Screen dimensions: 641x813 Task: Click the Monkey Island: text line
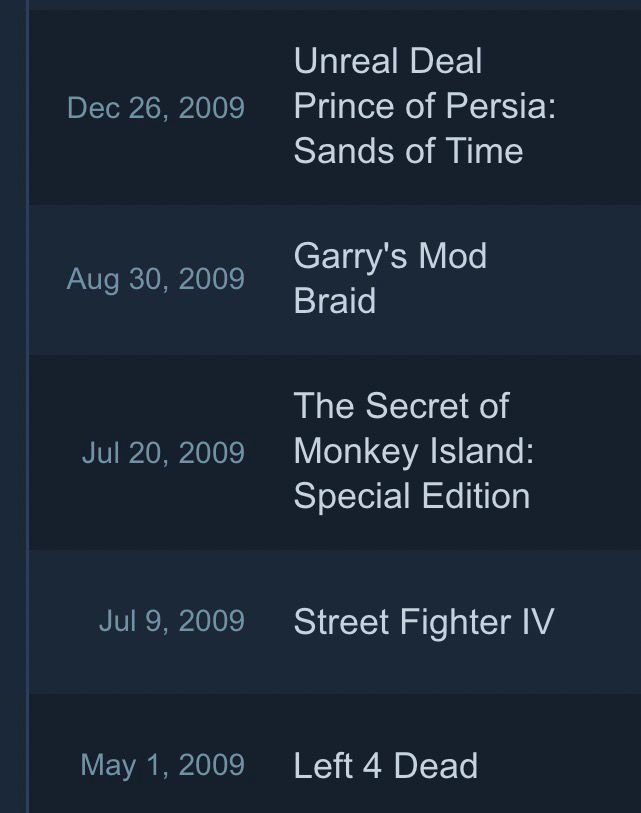[414, 451]
